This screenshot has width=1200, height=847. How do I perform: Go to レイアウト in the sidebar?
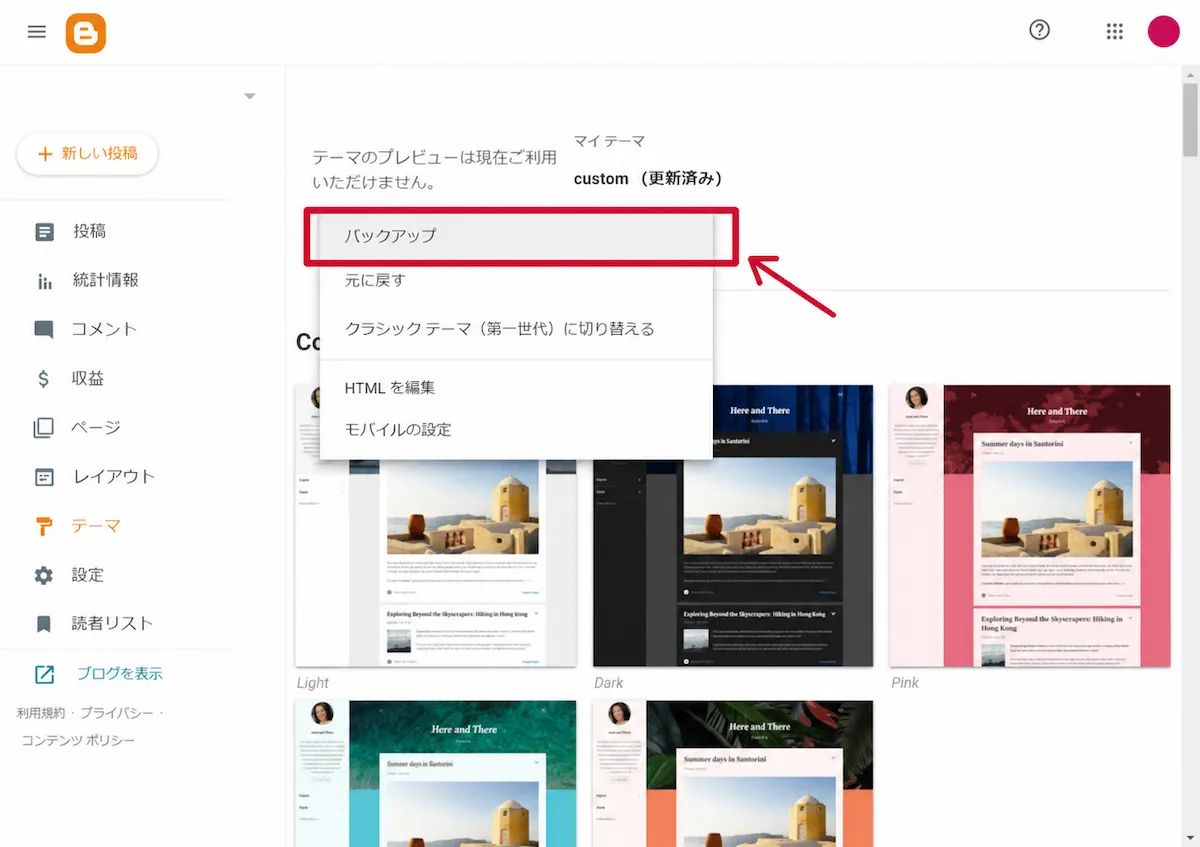click(x=115, y=477)
